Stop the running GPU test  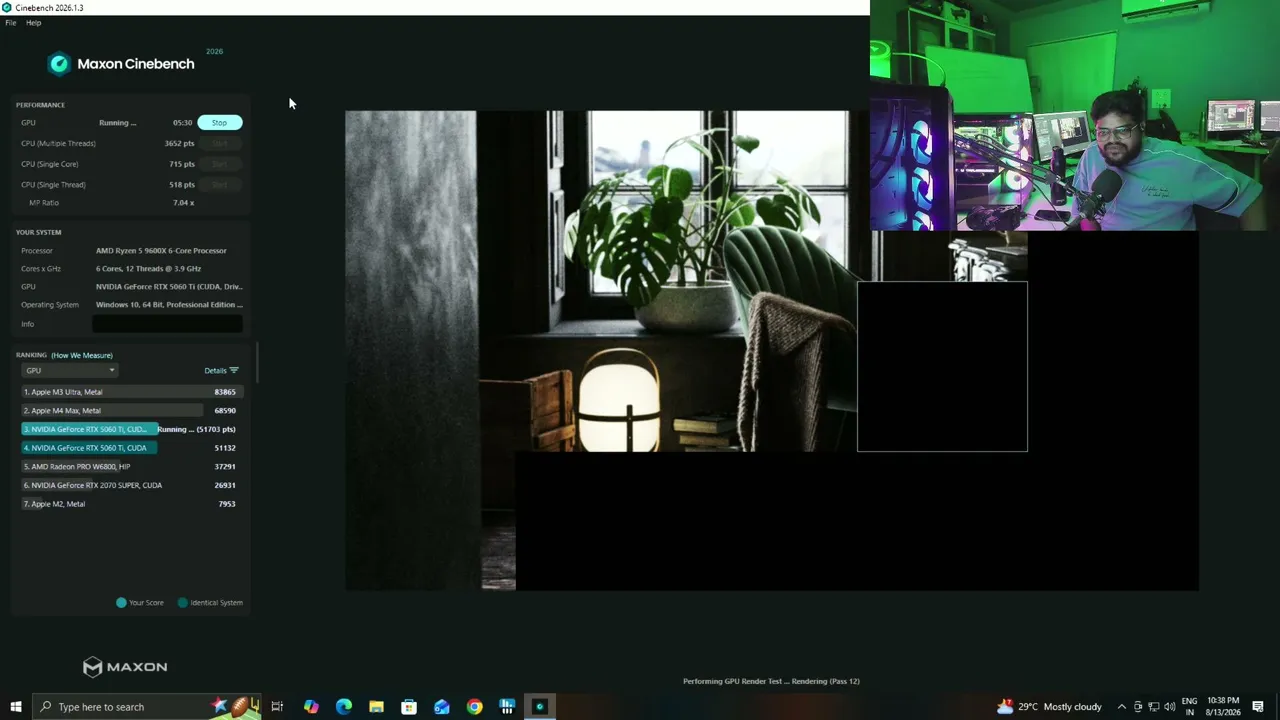tap(219, 123)
